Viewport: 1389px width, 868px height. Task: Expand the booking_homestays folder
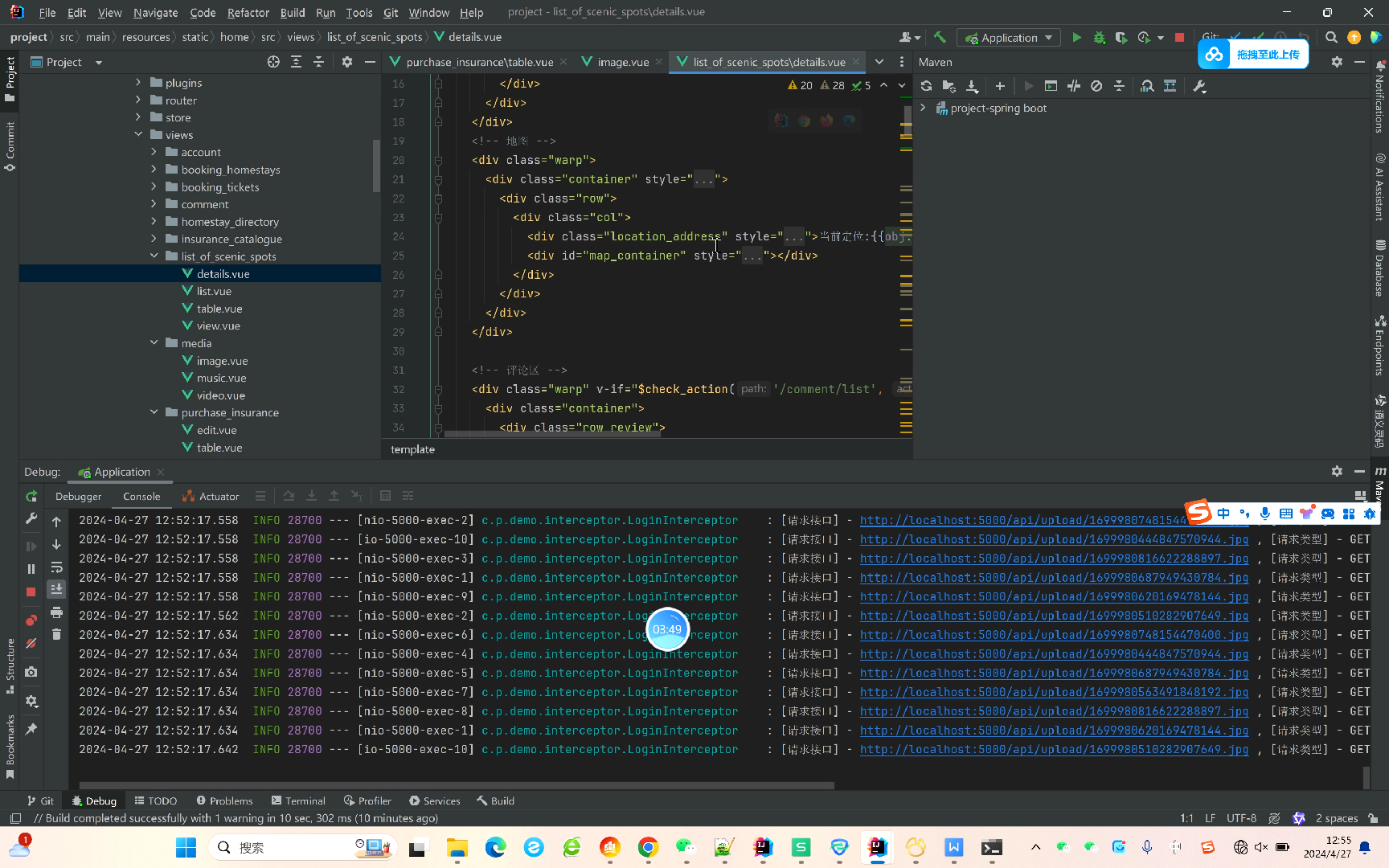coord(154,170)
